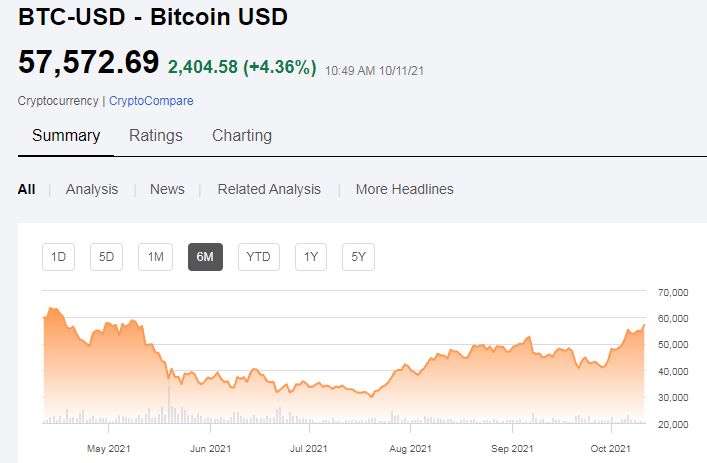Filter headlines by All

(x=26, y=189)
